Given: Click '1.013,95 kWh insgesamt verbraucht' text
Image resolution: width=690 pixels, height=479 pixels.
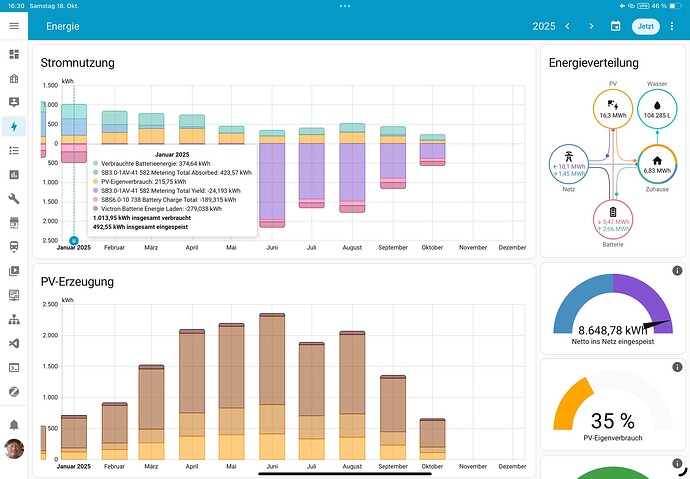Looking at the screenshot, I should pyautogui.click(x=142, y=218).
